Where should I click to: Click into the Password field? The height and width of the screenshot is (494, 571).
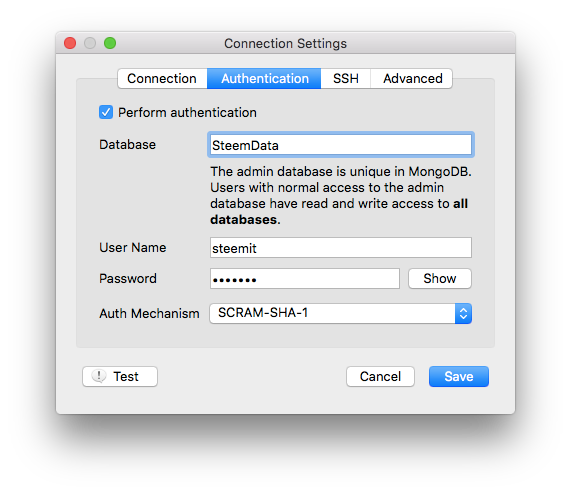coord(305,278)
